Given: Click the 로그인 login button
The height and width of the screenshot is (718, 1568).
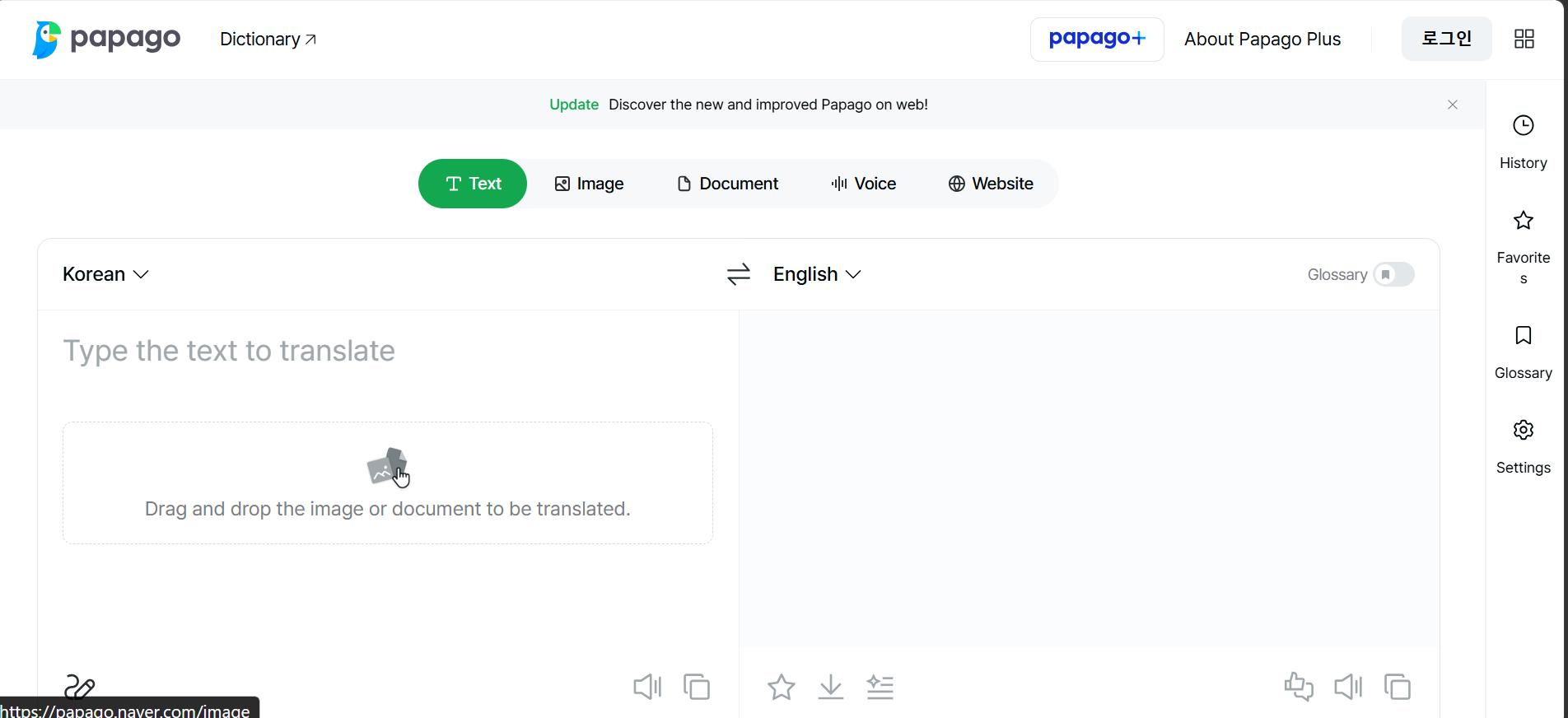Looking at the screenshot, I should [x=1446, y=39].
